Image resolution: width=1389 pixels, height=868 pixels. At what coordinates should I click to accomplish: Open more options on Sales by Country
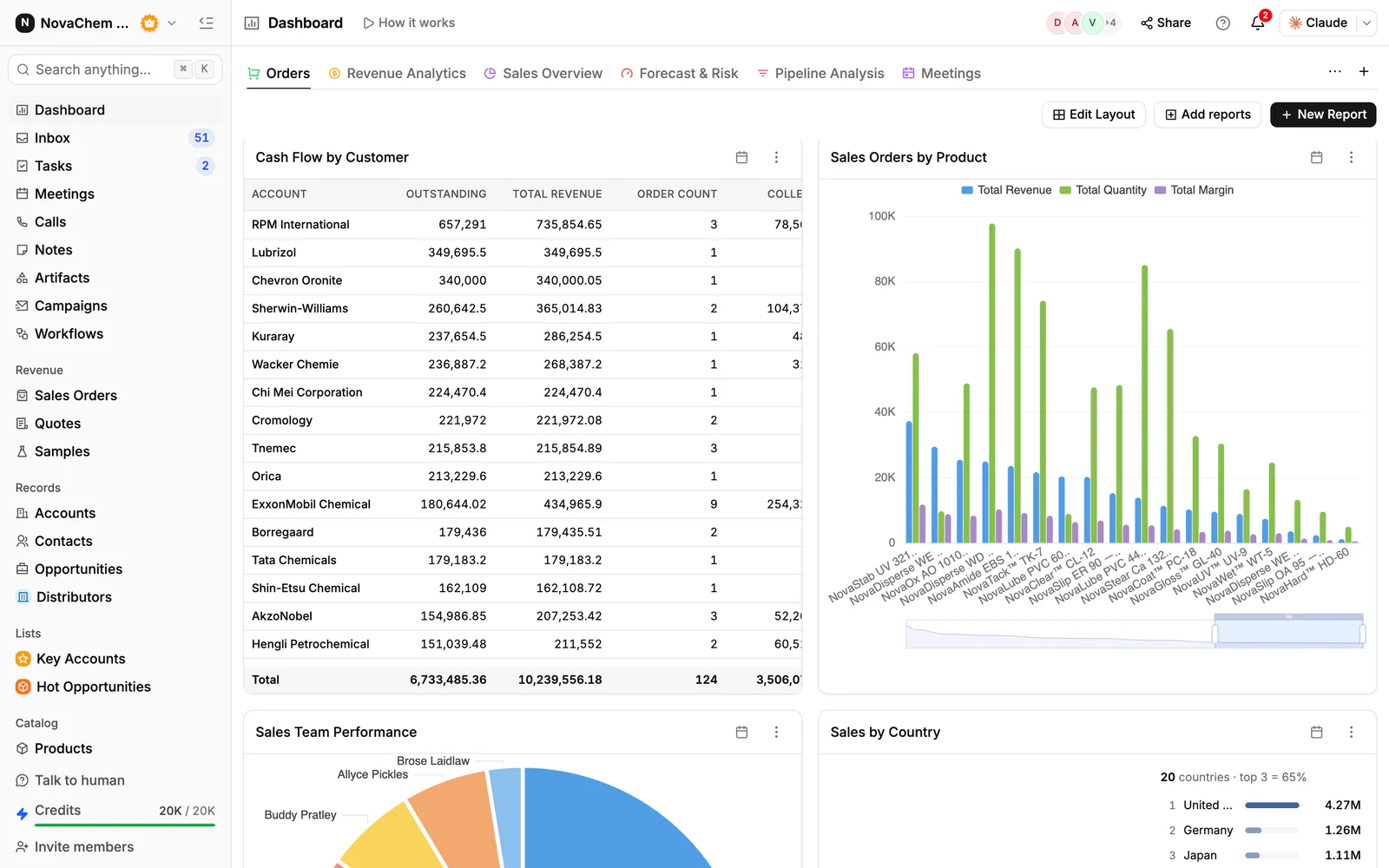tap(1351, 732)
